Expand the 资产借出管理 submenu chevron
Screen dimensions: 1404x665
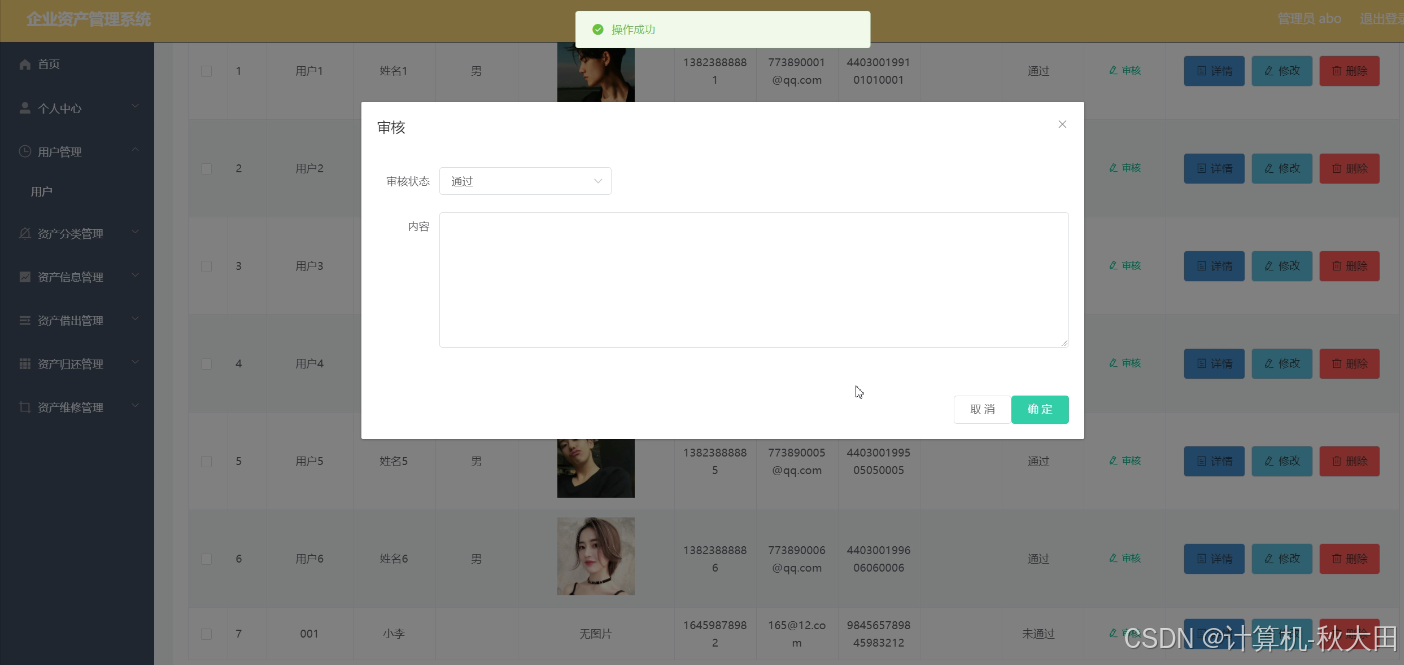point(135,320)
